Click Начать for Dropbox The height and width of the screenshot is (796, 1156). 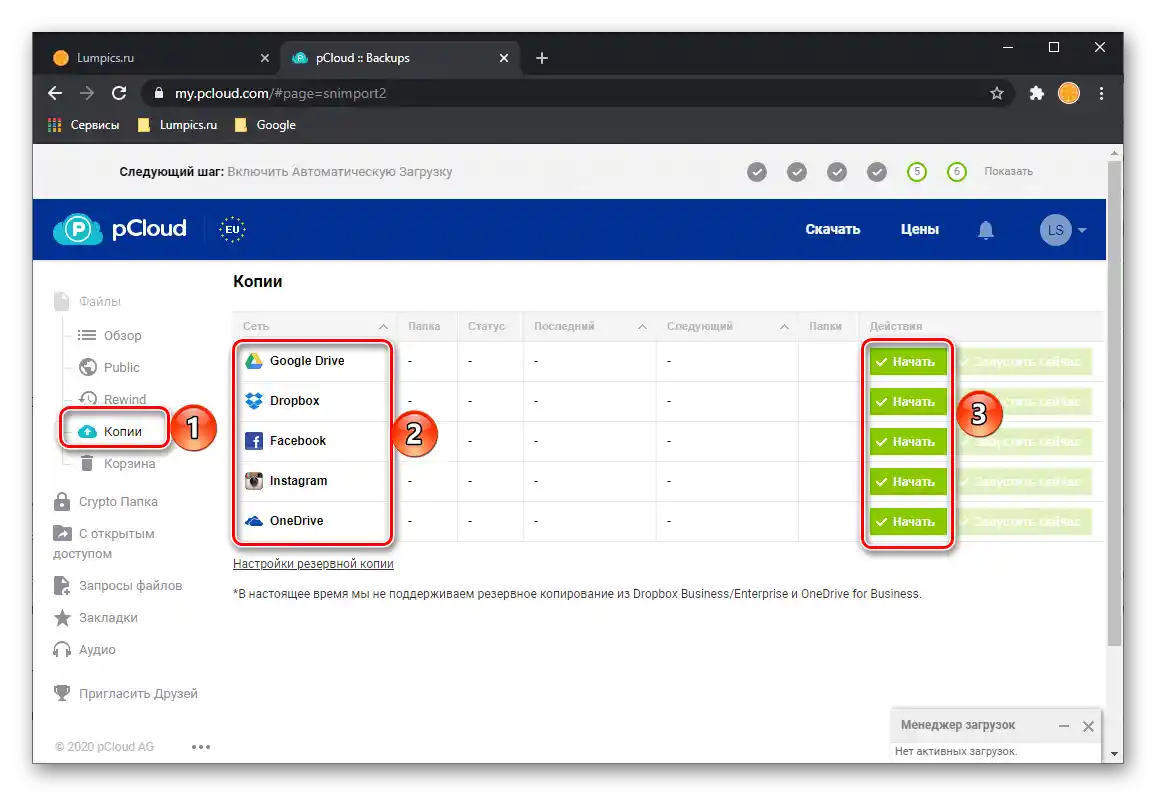pyautogui.click(x=908, y=401)
